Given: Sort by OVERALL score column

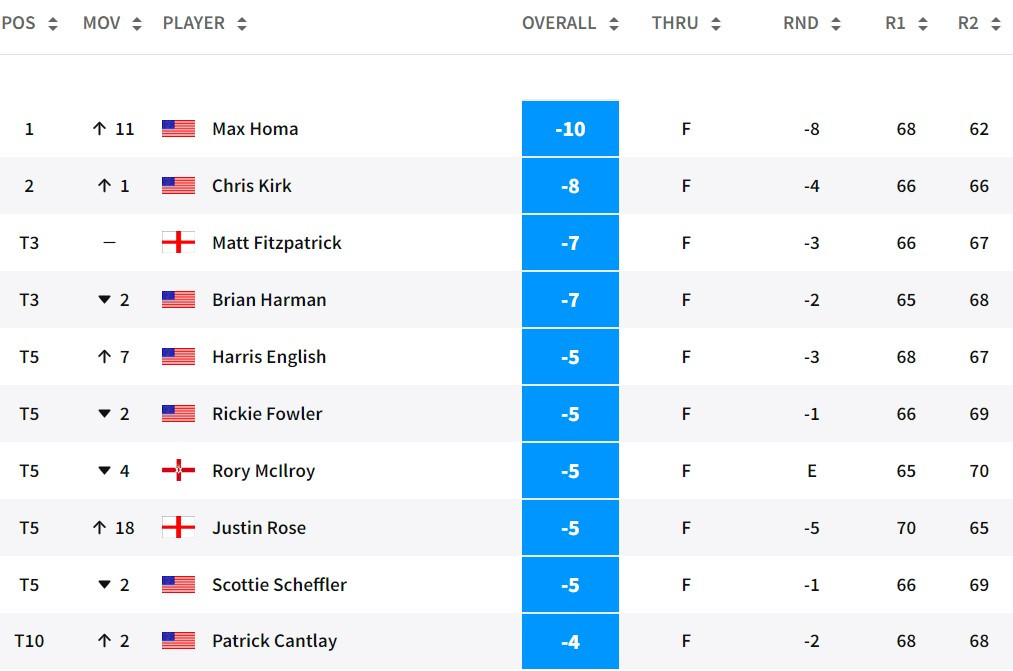Looking at the screenshot, I should [570, 23].
